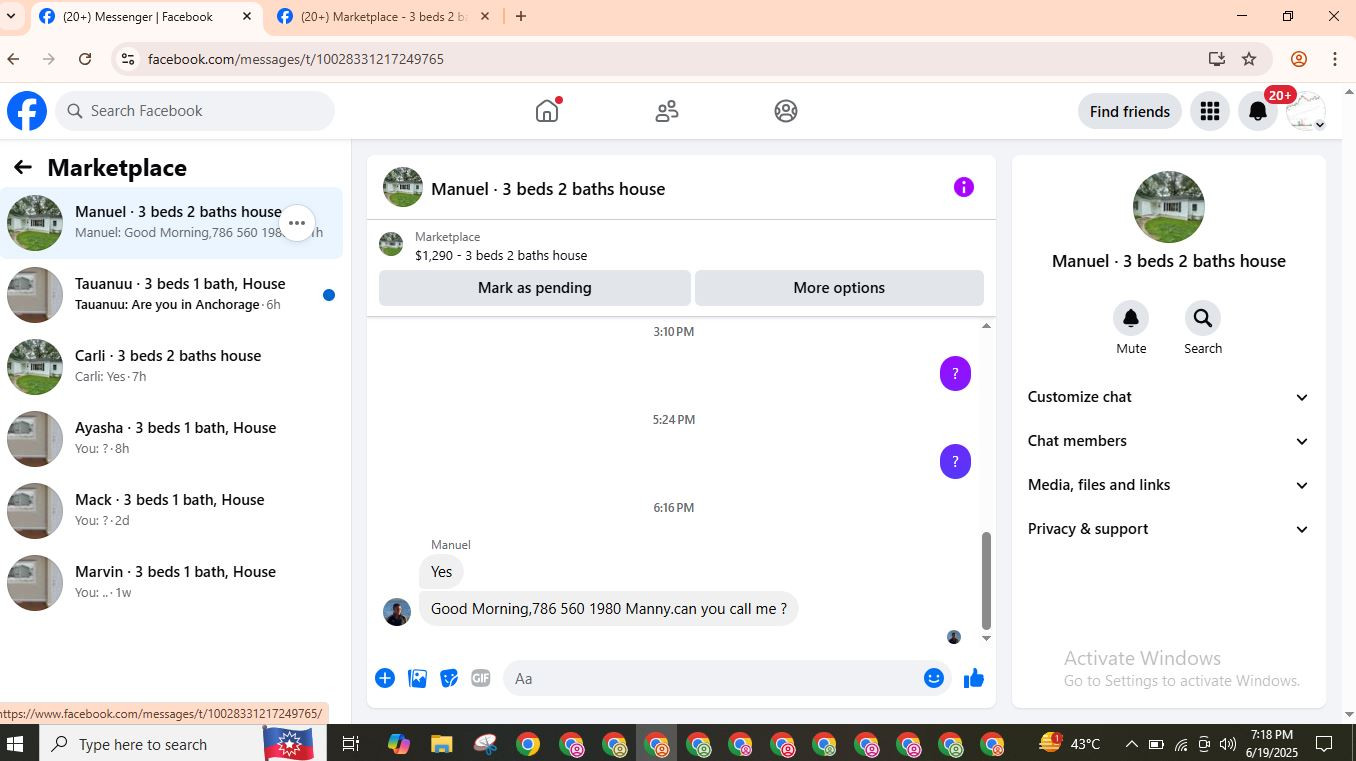Switch to the Marketplace browser tab
Screen dimensions: 1356x761
coord(384,16)
